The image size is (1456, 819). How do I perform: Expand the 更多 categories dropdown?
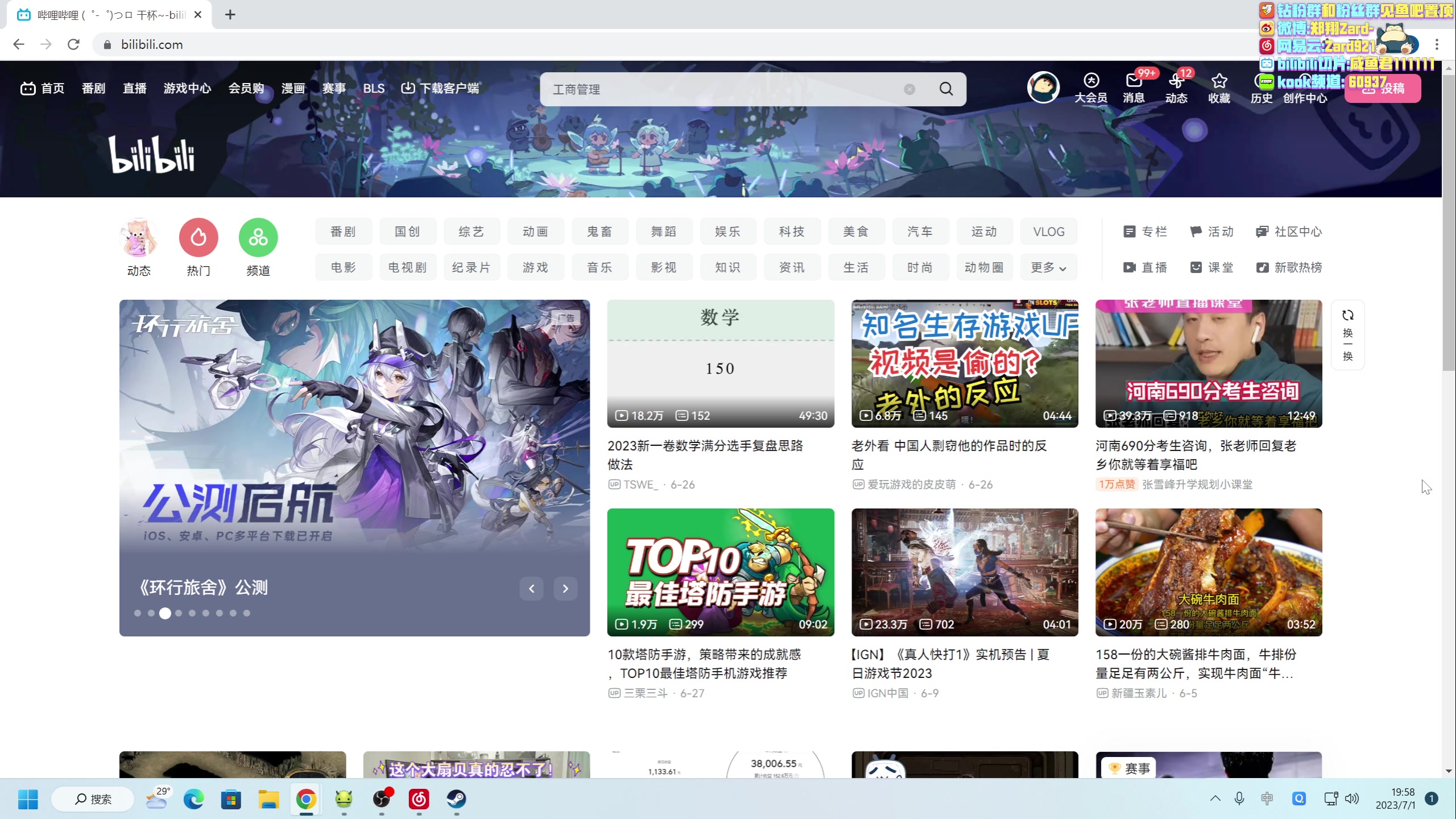(x=1048, y=267)
